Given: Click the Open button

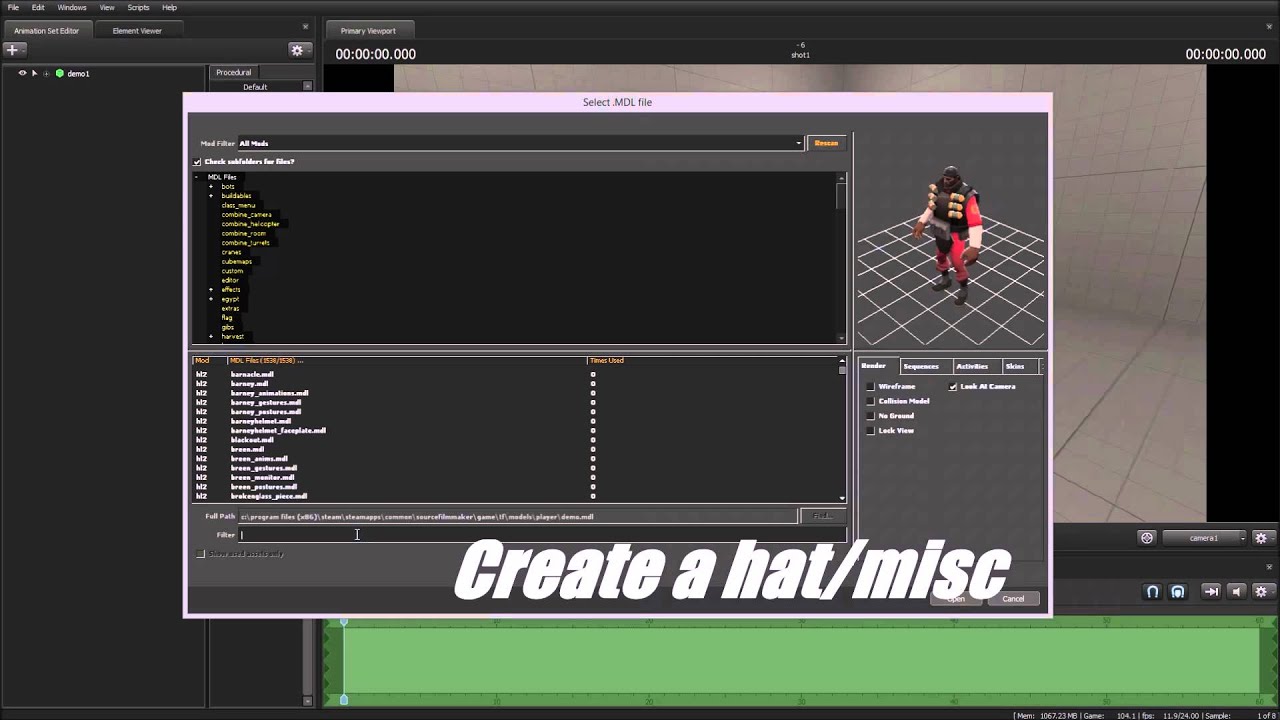Looking at the screenshot, I should (x=956, y=599).
